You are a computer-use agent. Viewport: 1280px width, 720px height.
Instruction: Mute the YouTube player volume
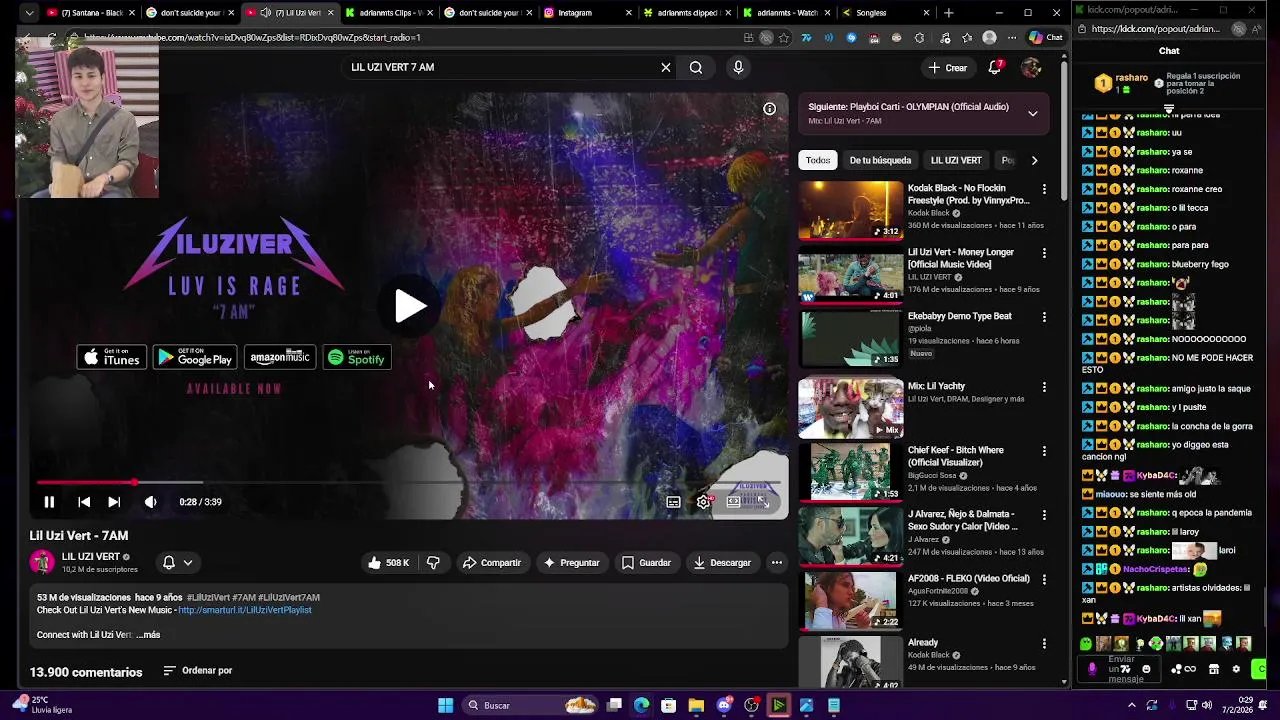tap(150, 502)
